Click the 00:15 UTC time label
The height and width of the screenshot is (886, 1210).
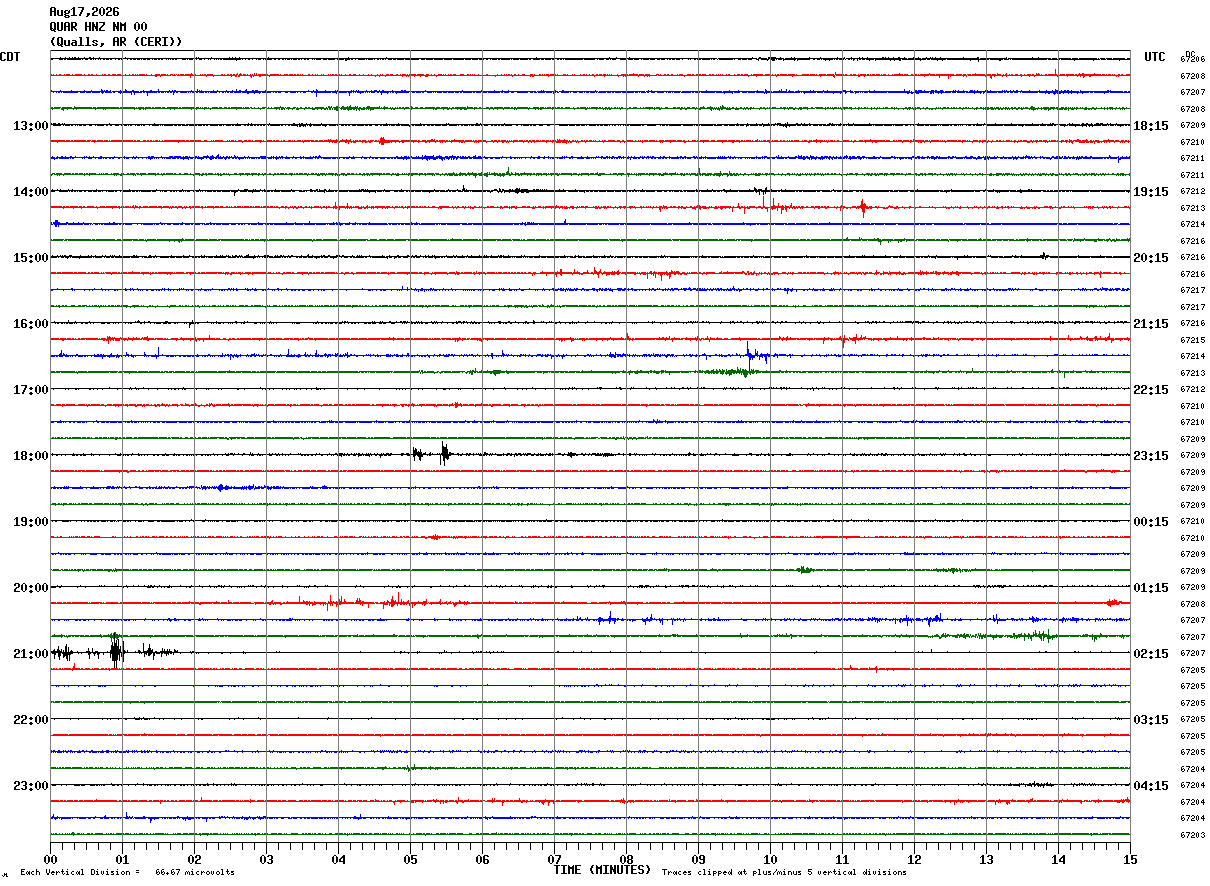pos(1151,522)
